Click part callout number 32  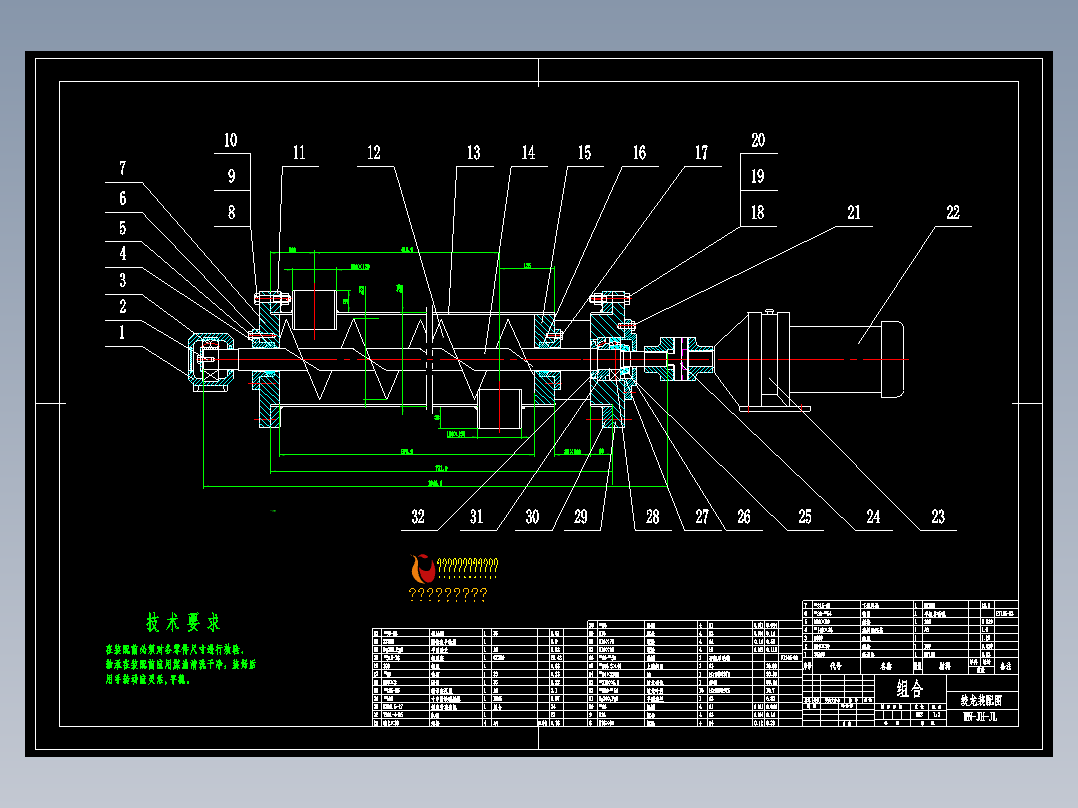tap(418, 516)
